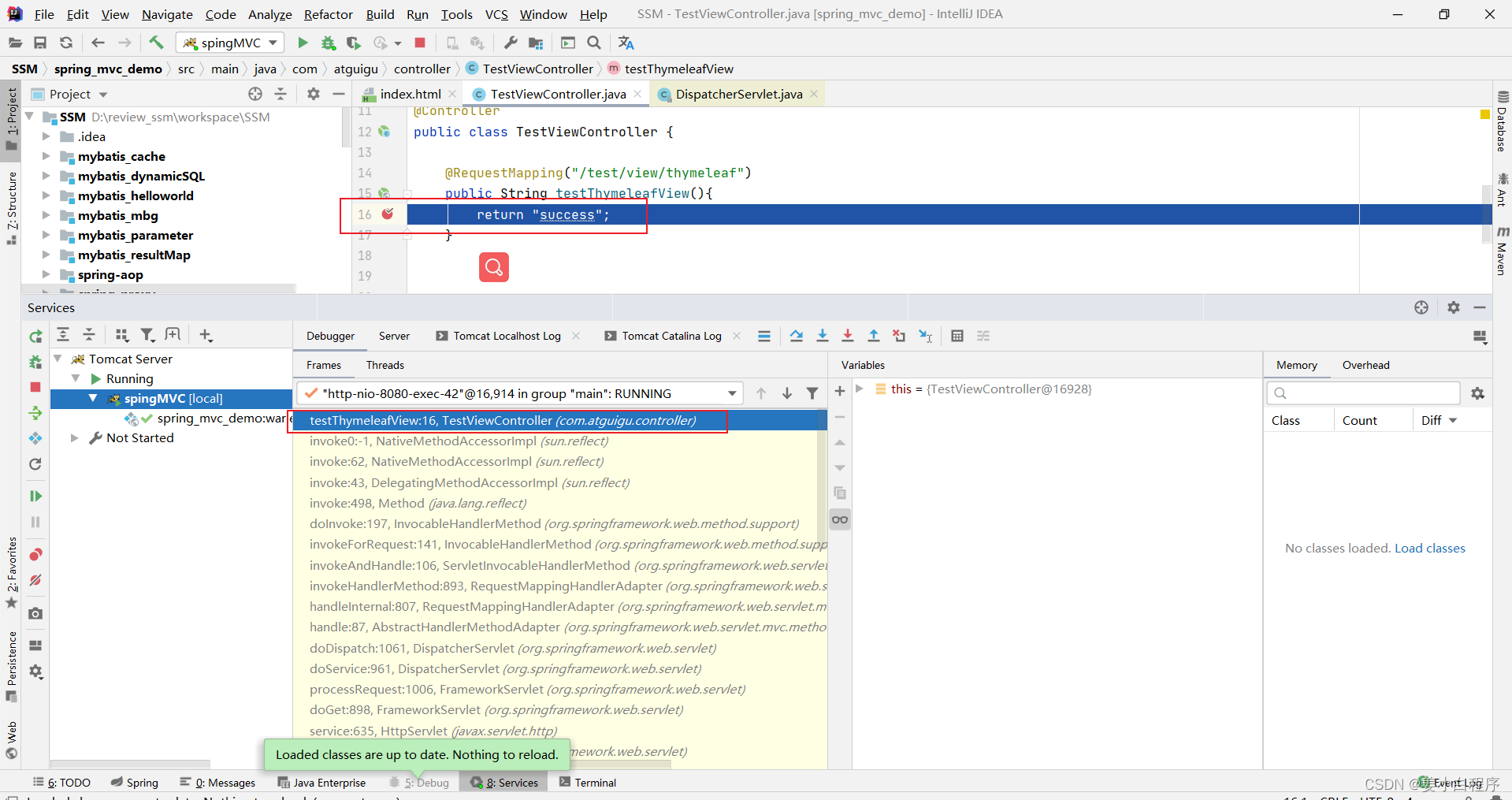Click the Drop Frame icon

point(899,336)
